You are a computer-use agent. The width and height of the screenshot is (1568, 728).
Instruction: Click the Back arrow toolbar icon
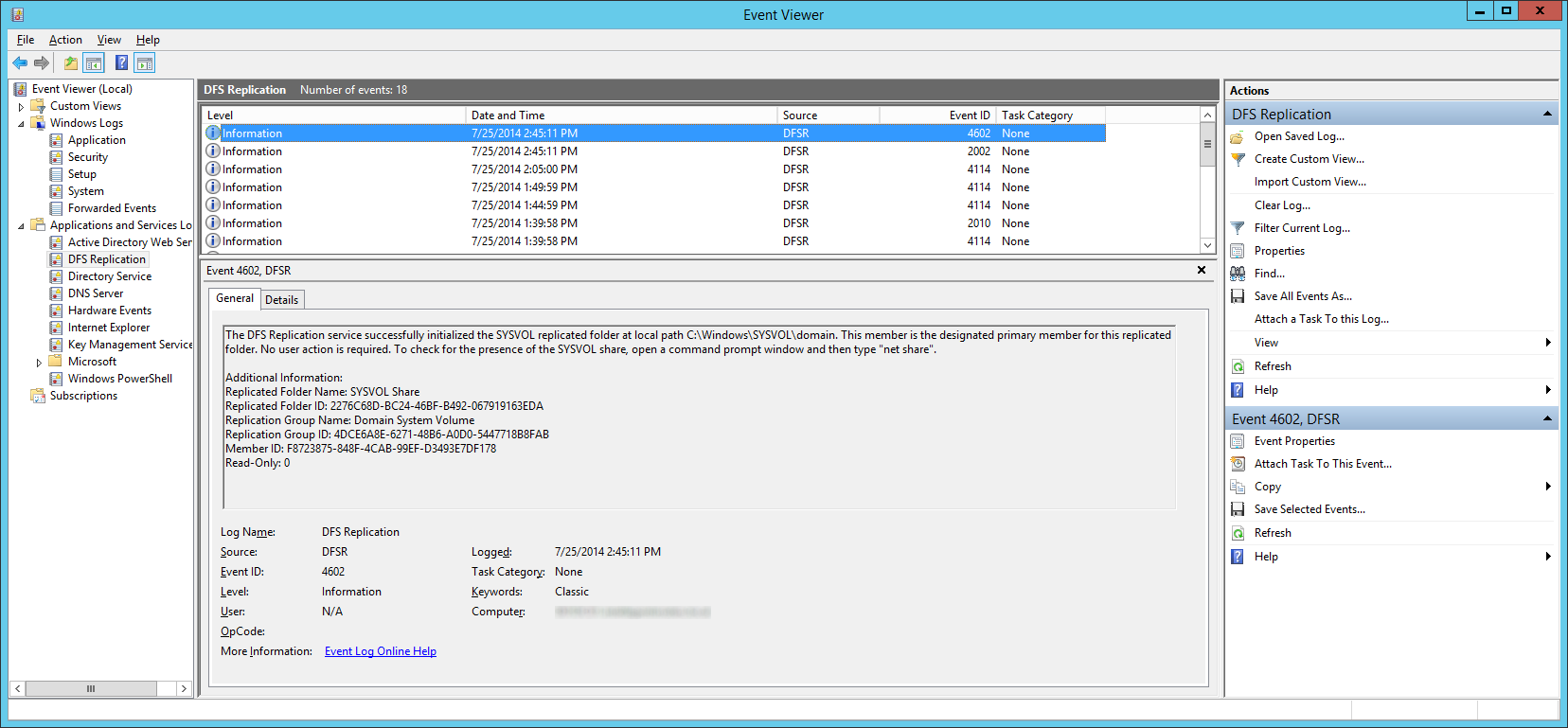[x=20, y=63]
